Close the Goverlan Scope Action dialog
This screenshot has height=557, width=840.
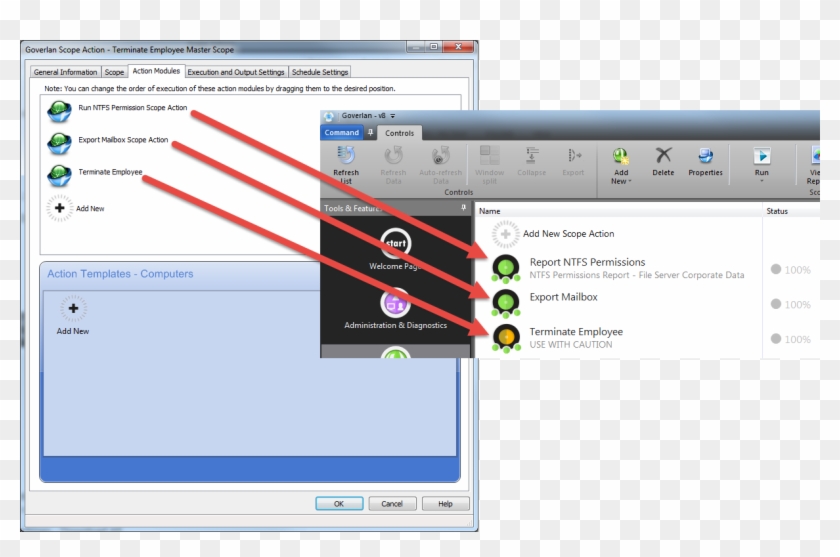[459, 47]
